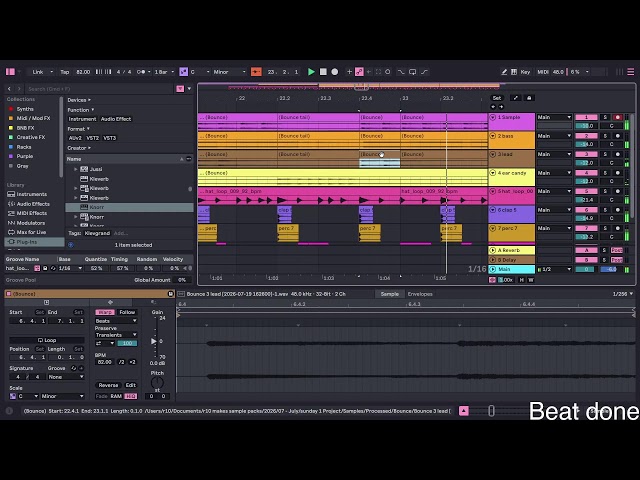Click the lock icon next to Set
This screenshot has height=480, width=640.
point(529,98)
